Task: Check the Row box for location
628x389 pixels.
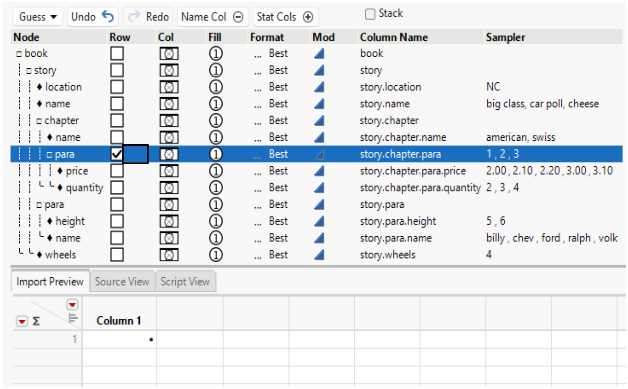Action: [117, 87]
